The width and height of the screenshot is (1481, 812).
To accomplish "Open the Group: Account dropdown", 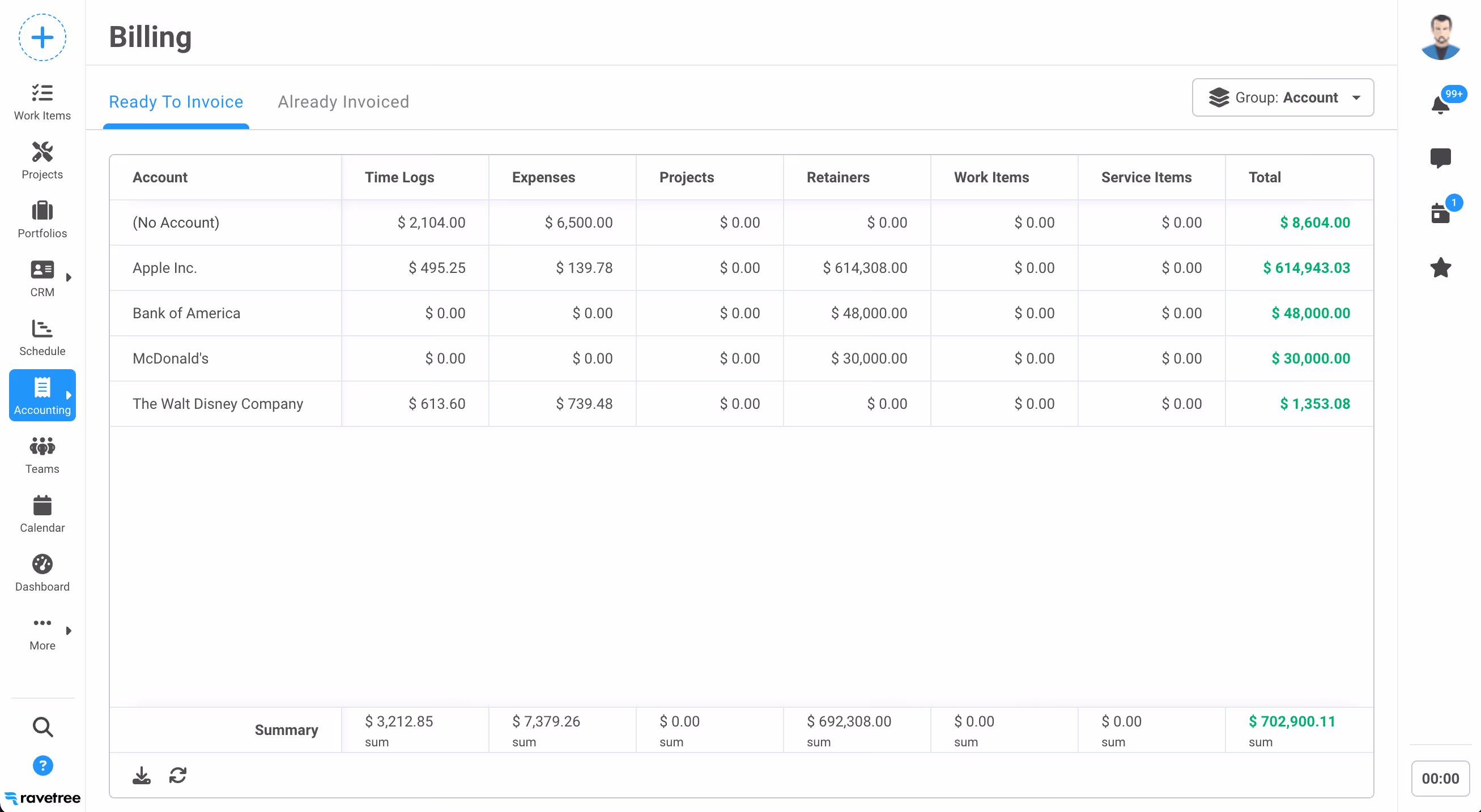I will pos(1283,98).
